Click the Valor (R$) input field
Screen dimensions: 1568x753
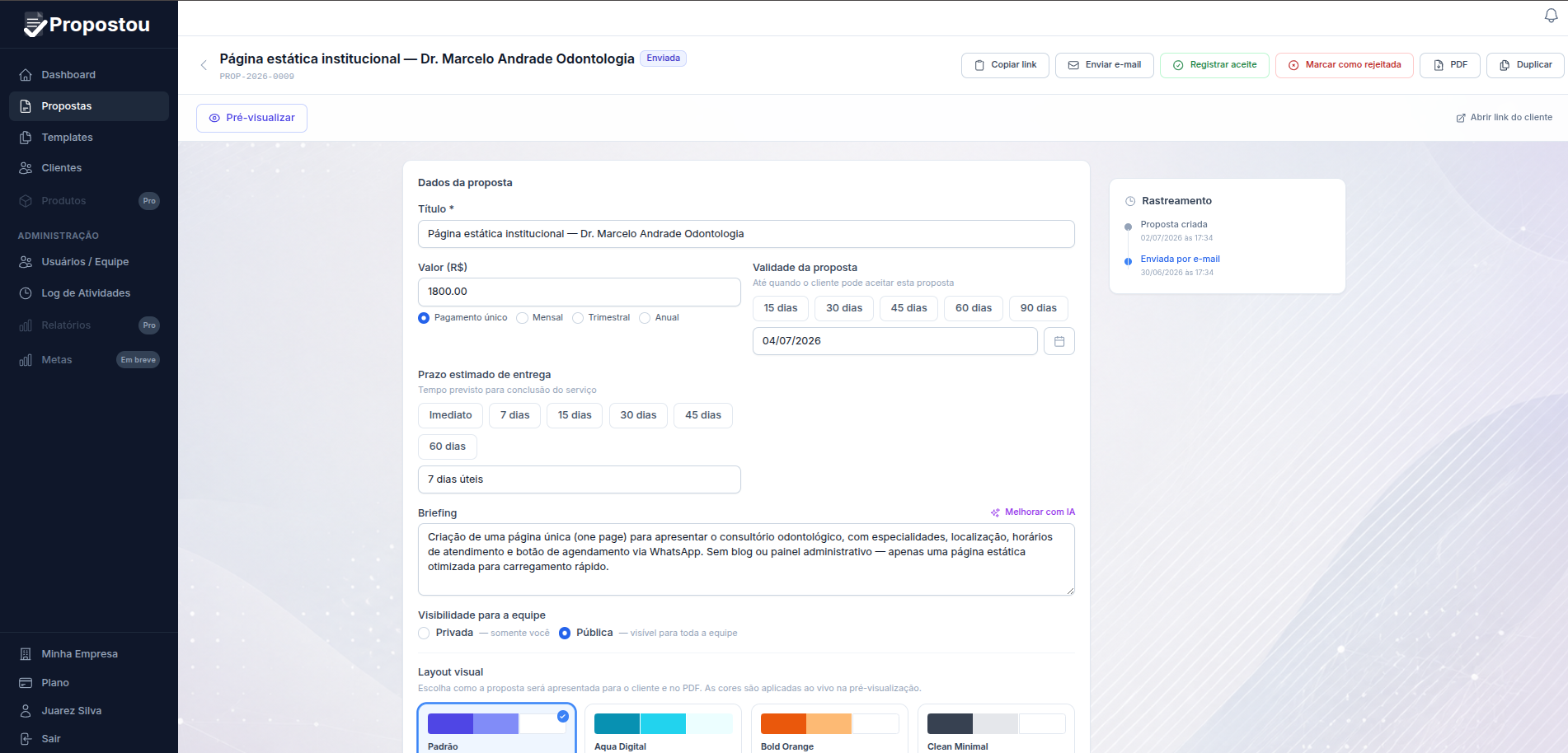[580, 292]
